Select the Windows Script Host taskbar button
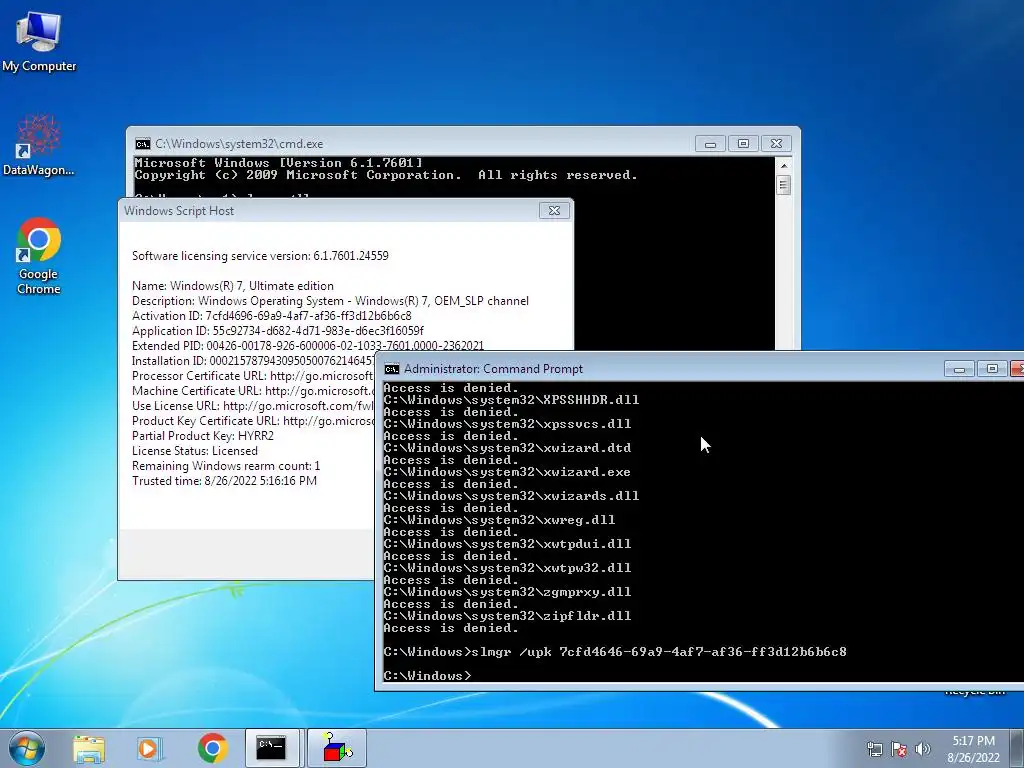 337,748
